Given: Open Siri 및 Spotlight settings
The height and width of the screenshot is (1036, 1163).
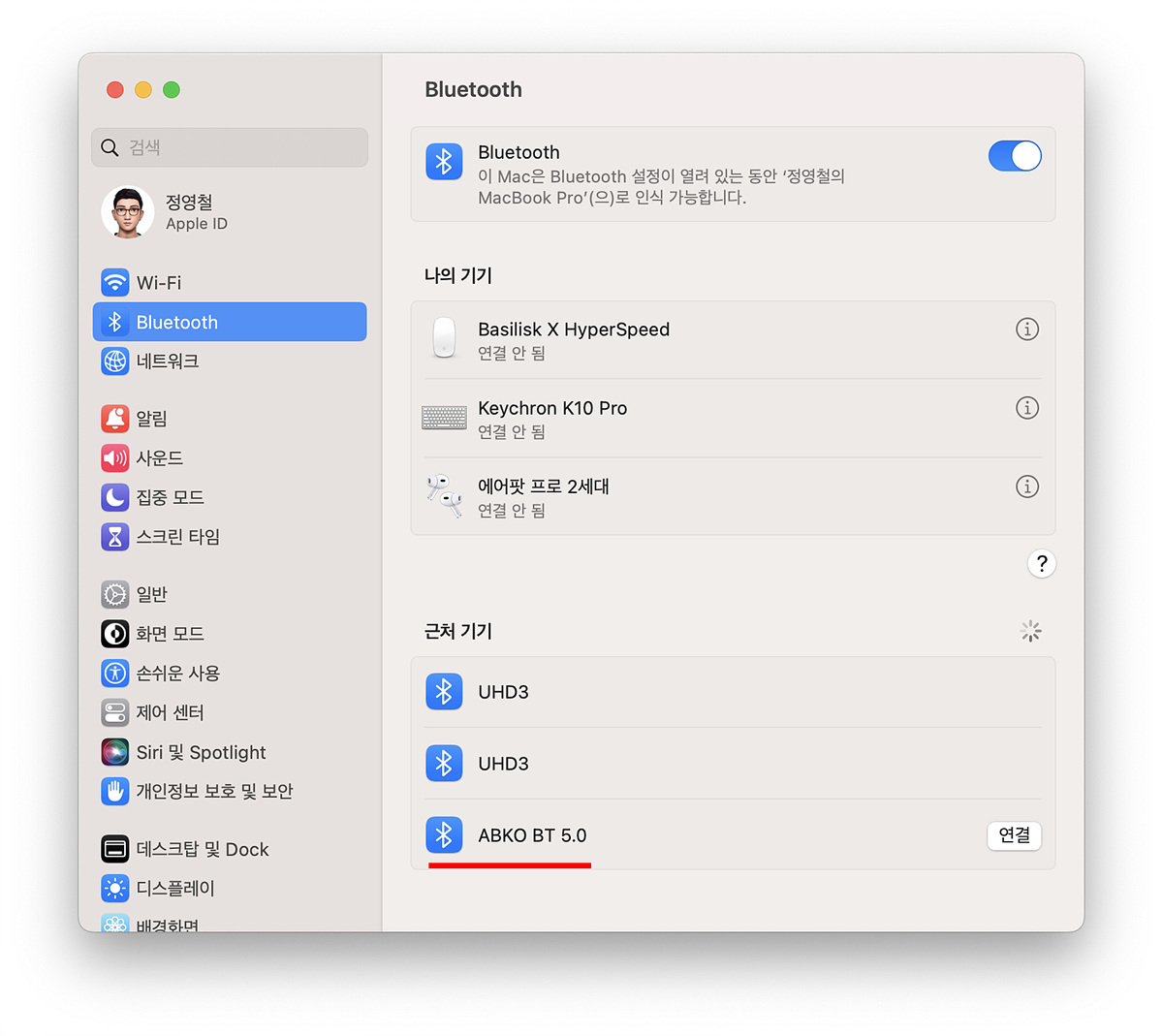Looking at the screenshot, I should [230, 752].
